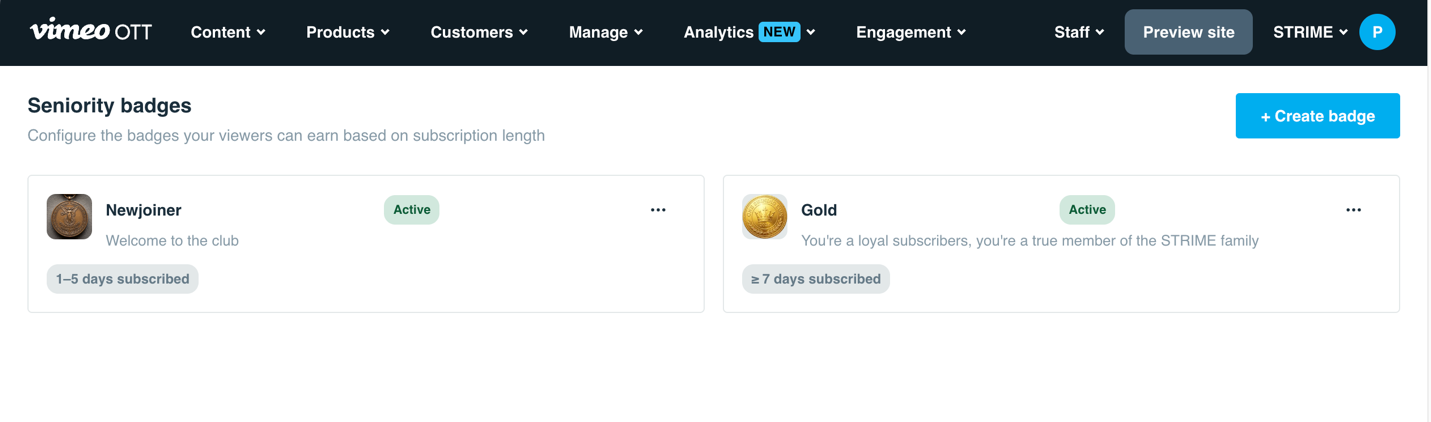Image resolution: width=1431 pixels, height=422 pixels.
Task: Click the Create badge button
Action: click(1317, 116)
